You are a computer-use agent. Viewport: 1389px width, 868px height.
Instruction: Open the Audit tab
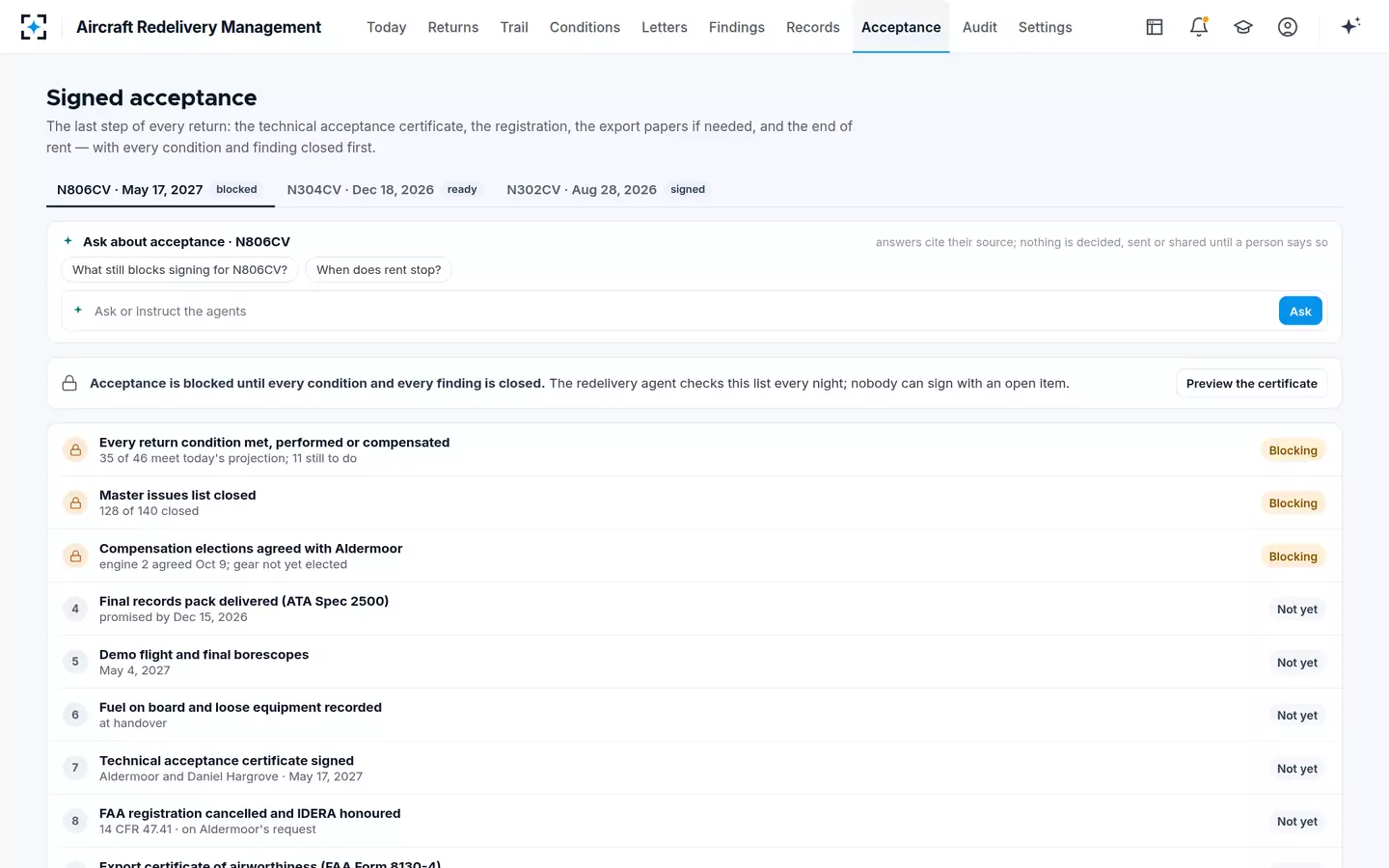click(x=979, y=27)
